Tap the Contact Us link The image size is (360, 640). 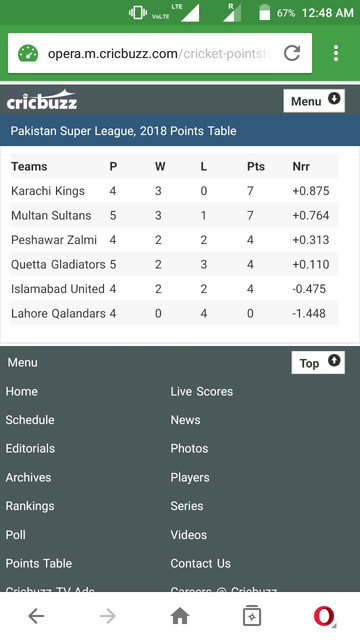[200, 563]
